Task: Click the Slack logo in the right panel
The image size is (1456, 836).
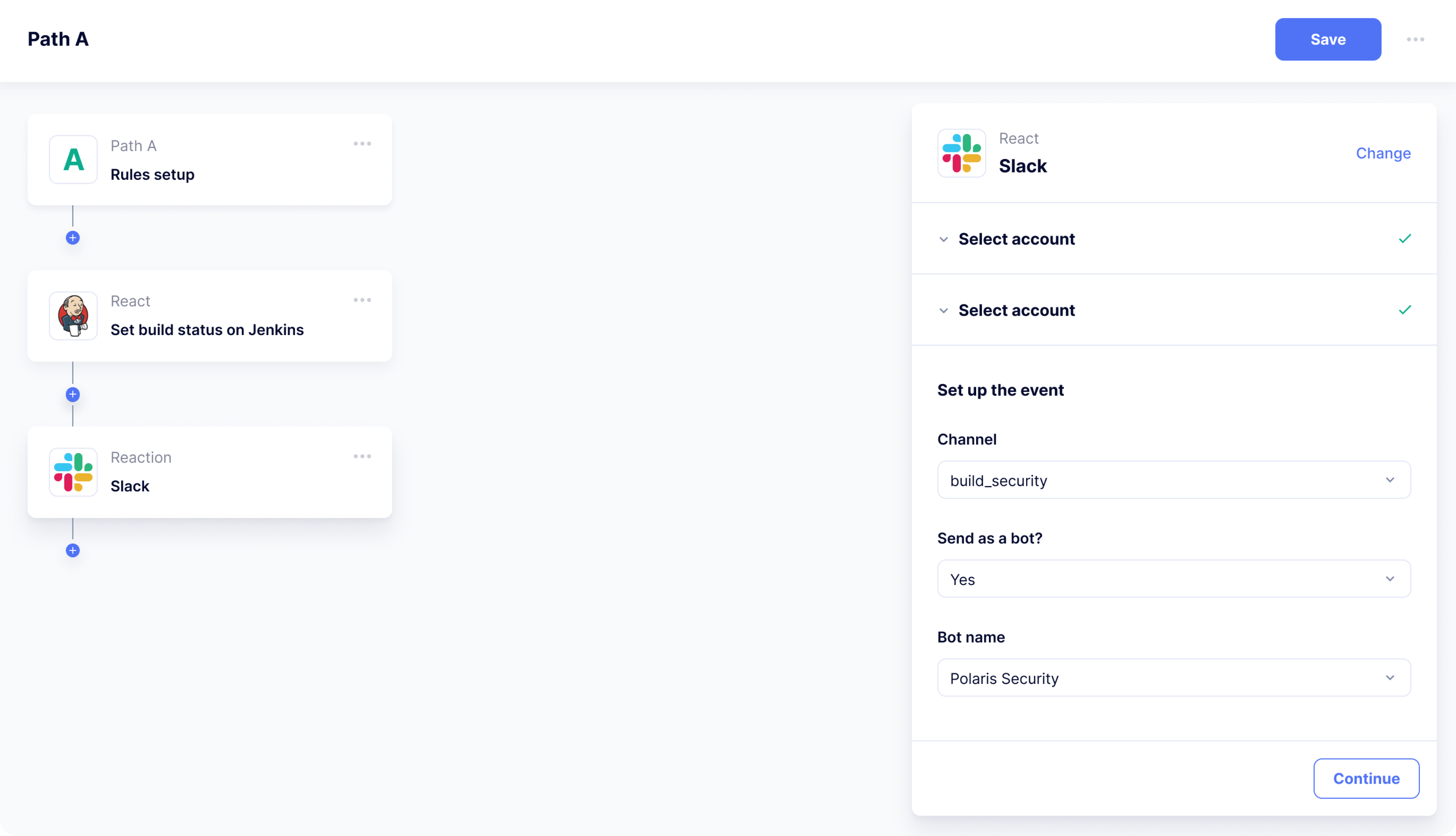Action: pyautogui.click(x=962, y=153)
